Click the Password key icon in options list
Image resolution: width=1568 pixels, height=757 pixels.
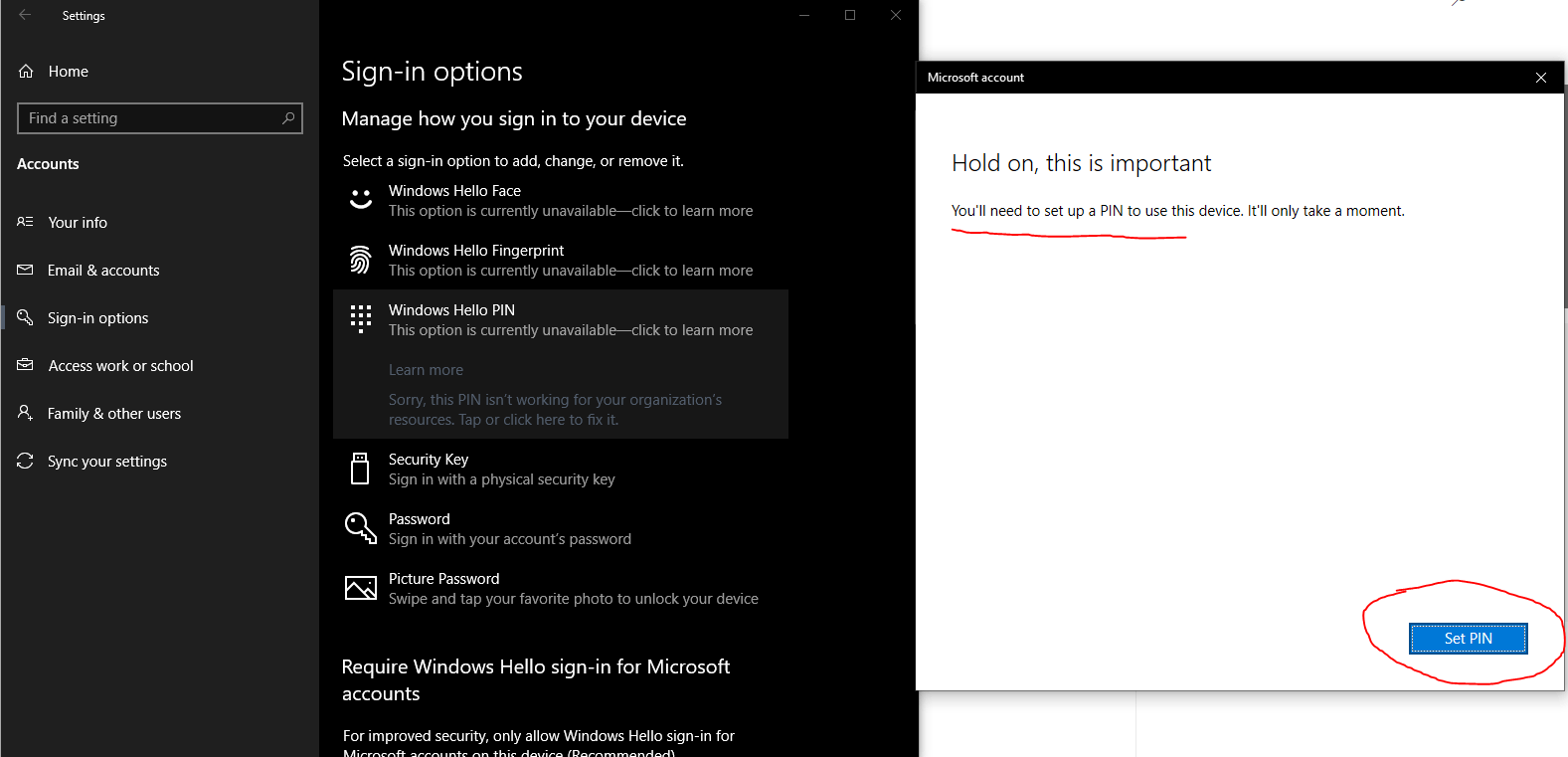(361, 528)
